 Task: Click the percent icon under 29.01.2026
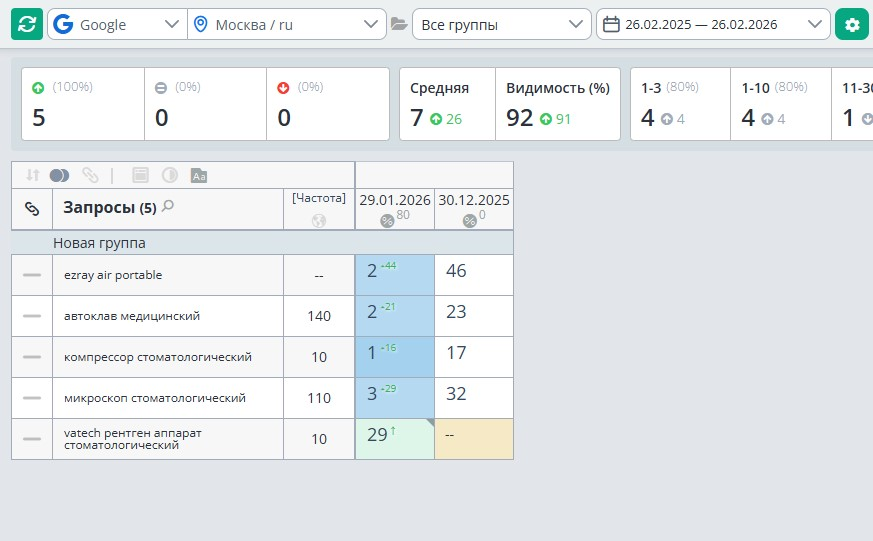[387, 221]
